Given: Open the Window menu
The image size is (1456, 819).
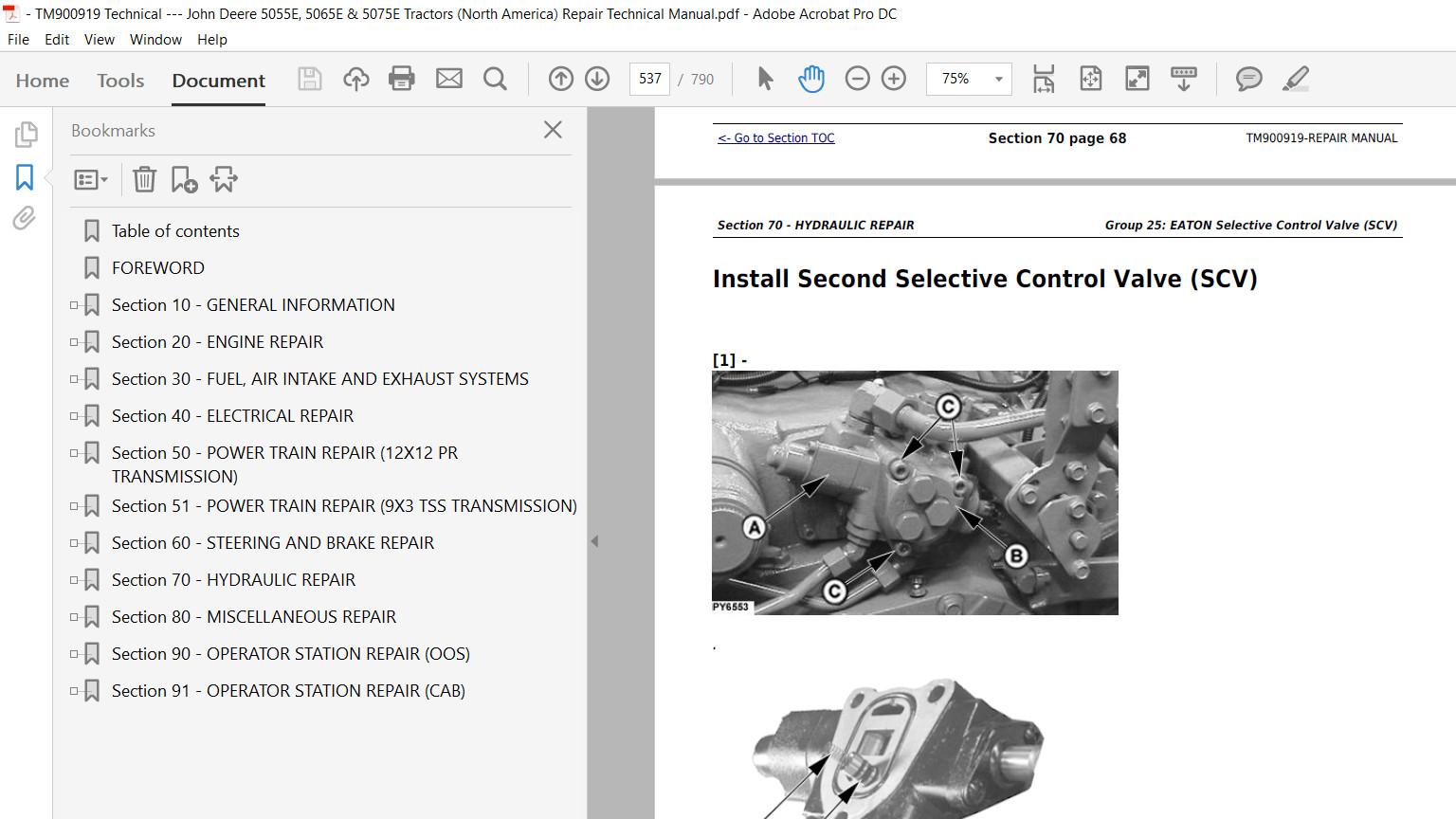Looking at the screenshot, I should [x=155, y=40].
